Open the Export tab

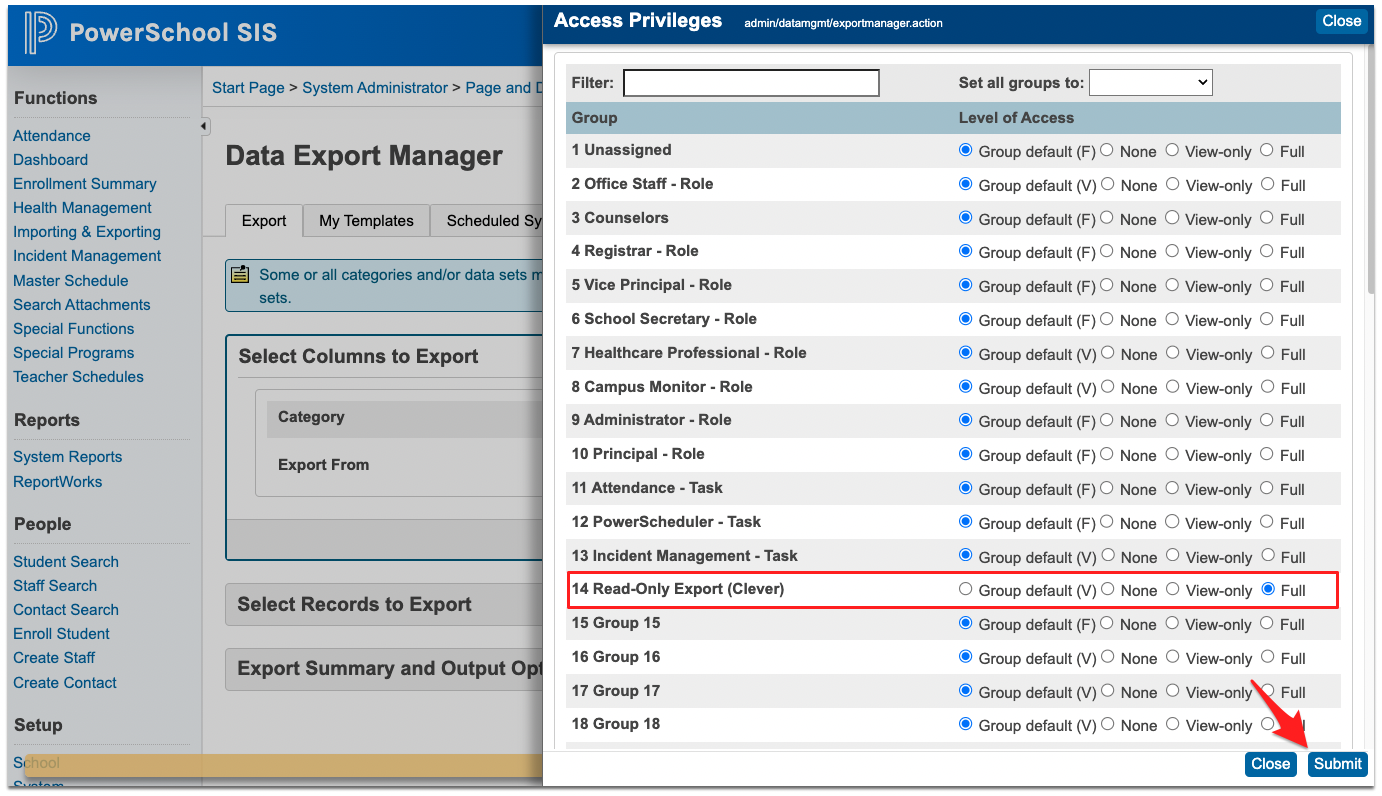pyautogui.click(x=264, y=221)
